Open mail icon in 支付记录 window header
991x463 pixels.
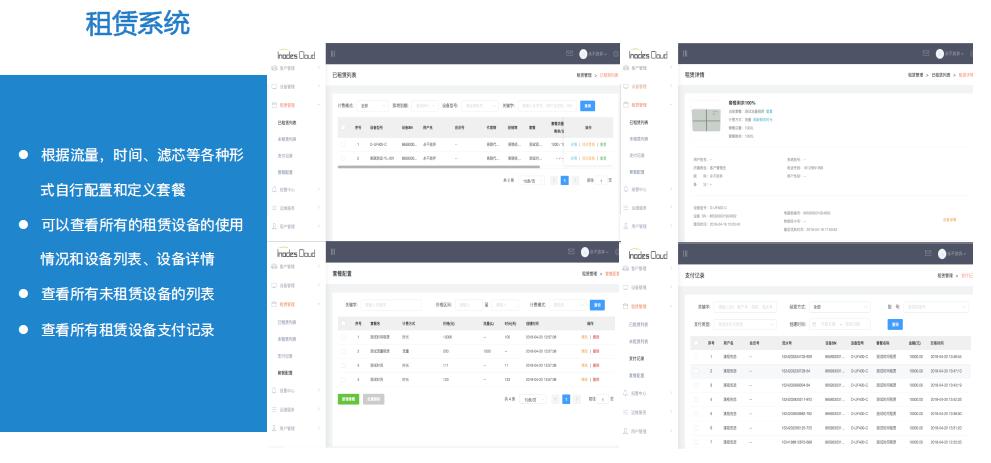coord(928,253)
